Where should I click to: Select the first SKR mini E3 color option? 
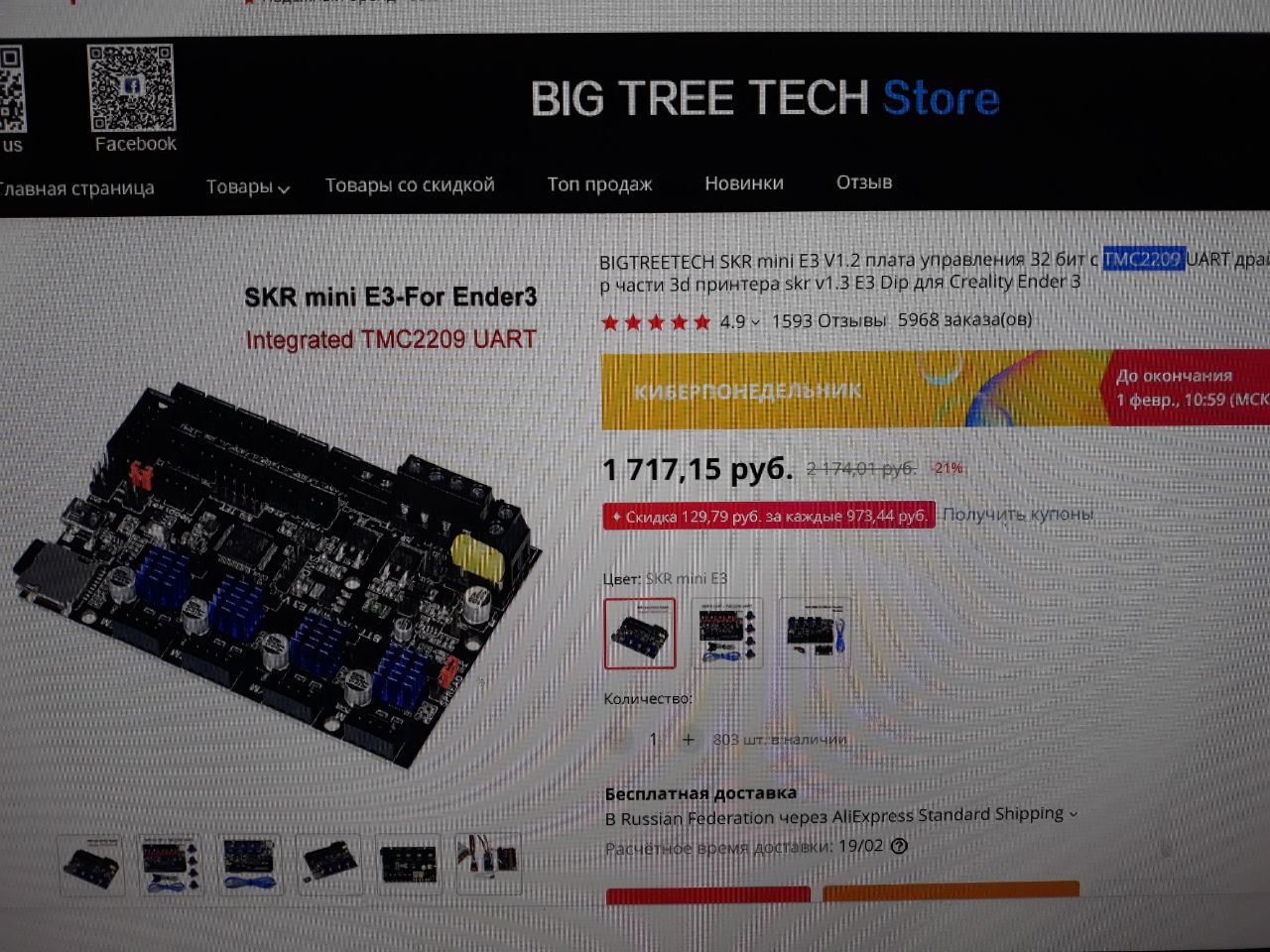[x=640, y=633]
